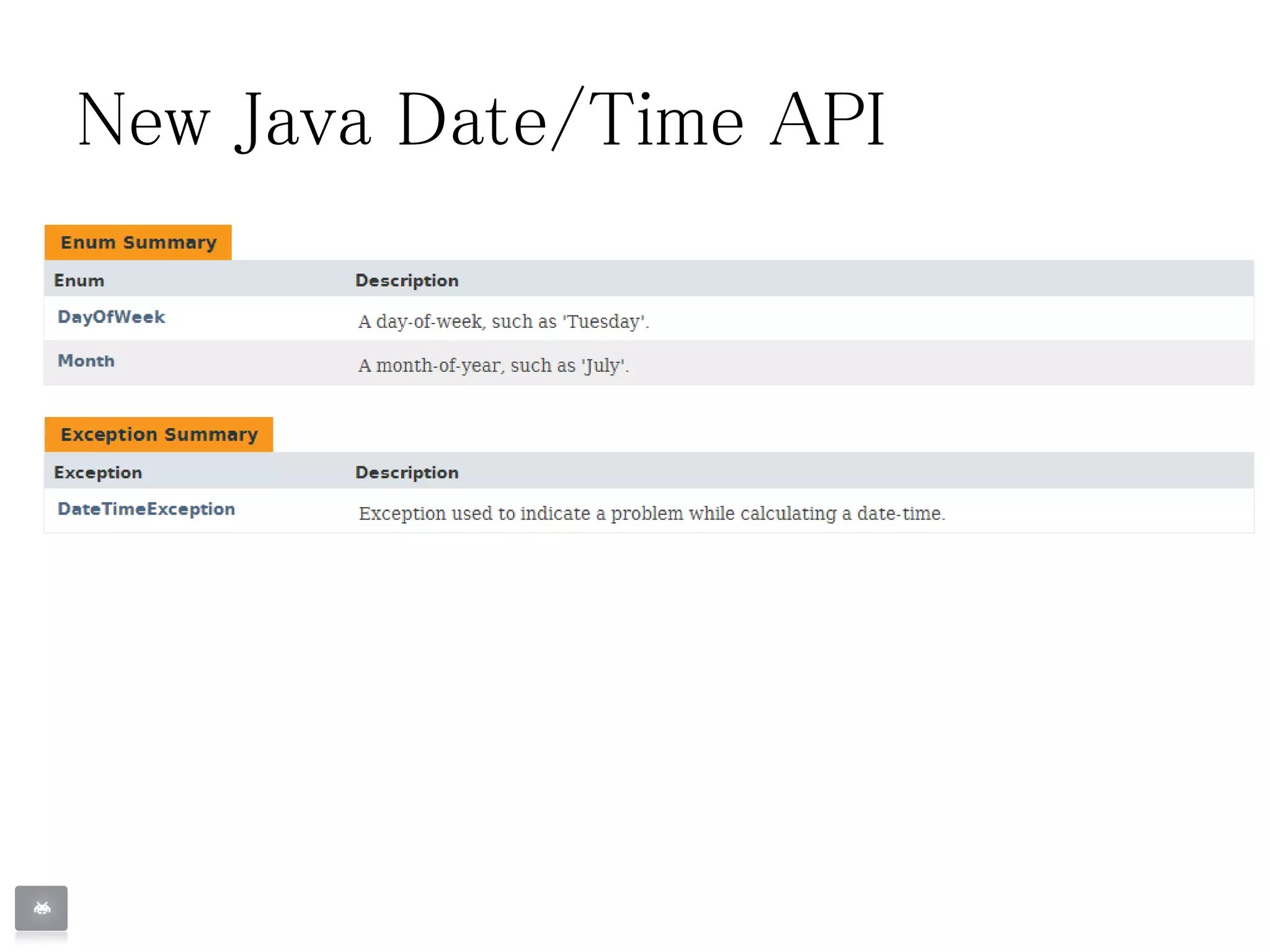Select the Exception Summary tab

tap(159, 434)
